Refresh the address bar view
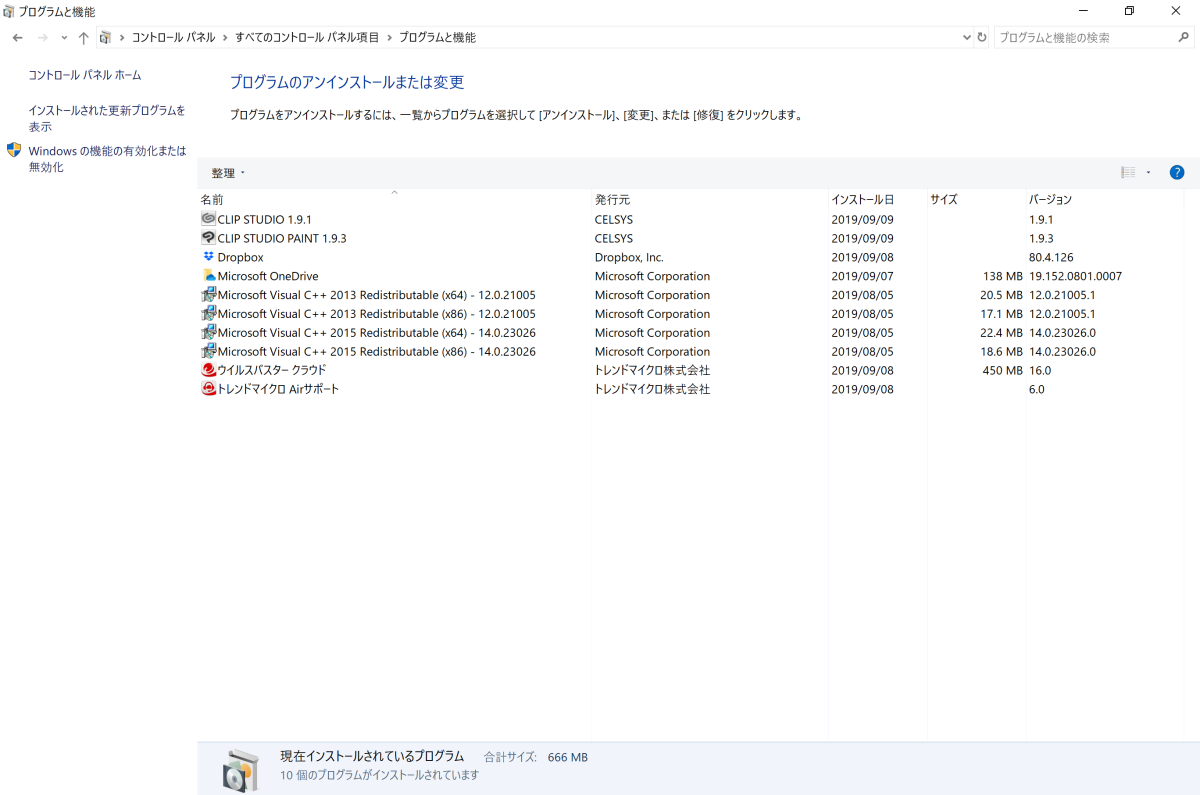Image resolution: width=1200 pixels, height=795 pixels. click(x=982, y=38)
